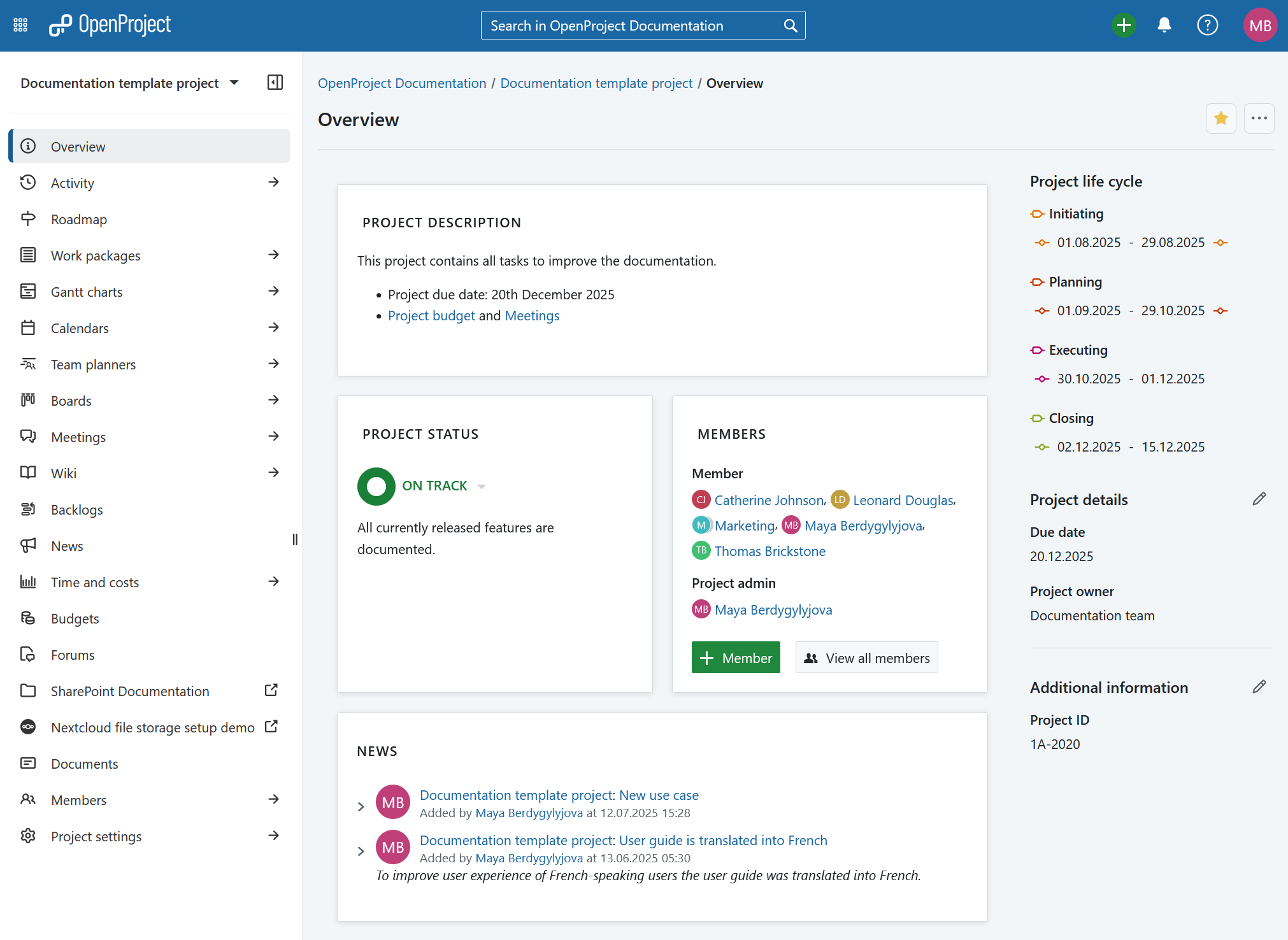Click the search magnifier icon
This screenshot has height=940, width=1288.
tap(790, 25)
